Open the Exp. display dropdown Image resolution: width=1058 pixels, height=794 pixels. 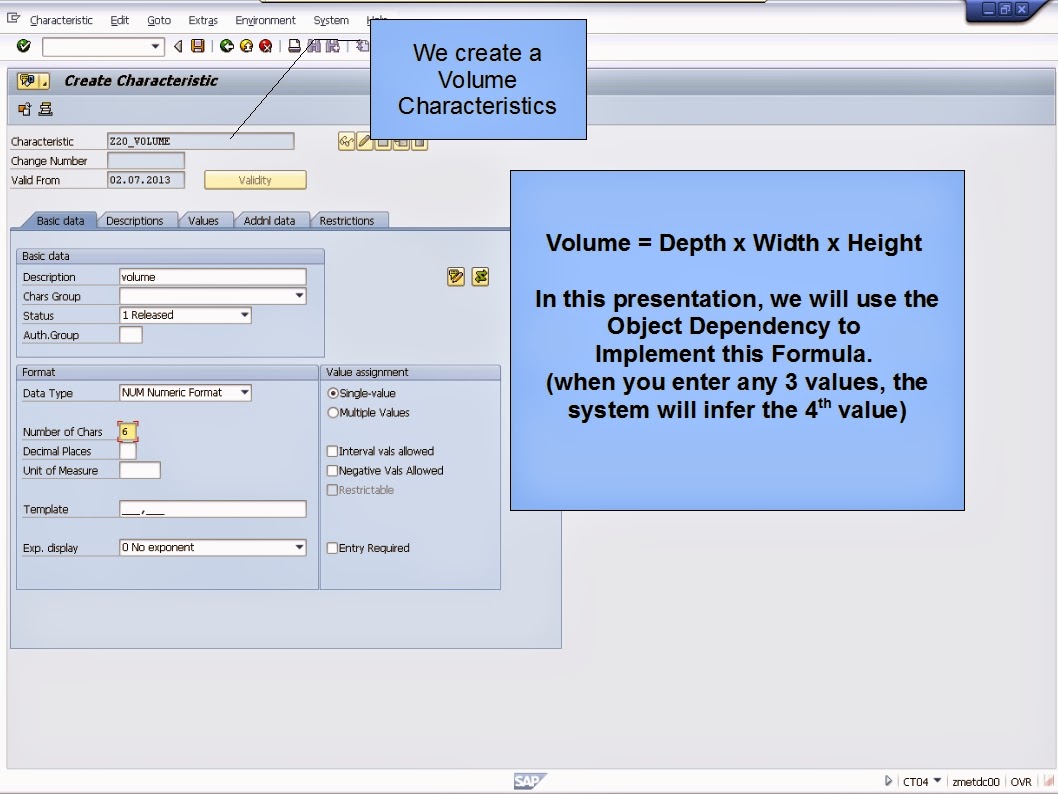[x=299, y=547]
